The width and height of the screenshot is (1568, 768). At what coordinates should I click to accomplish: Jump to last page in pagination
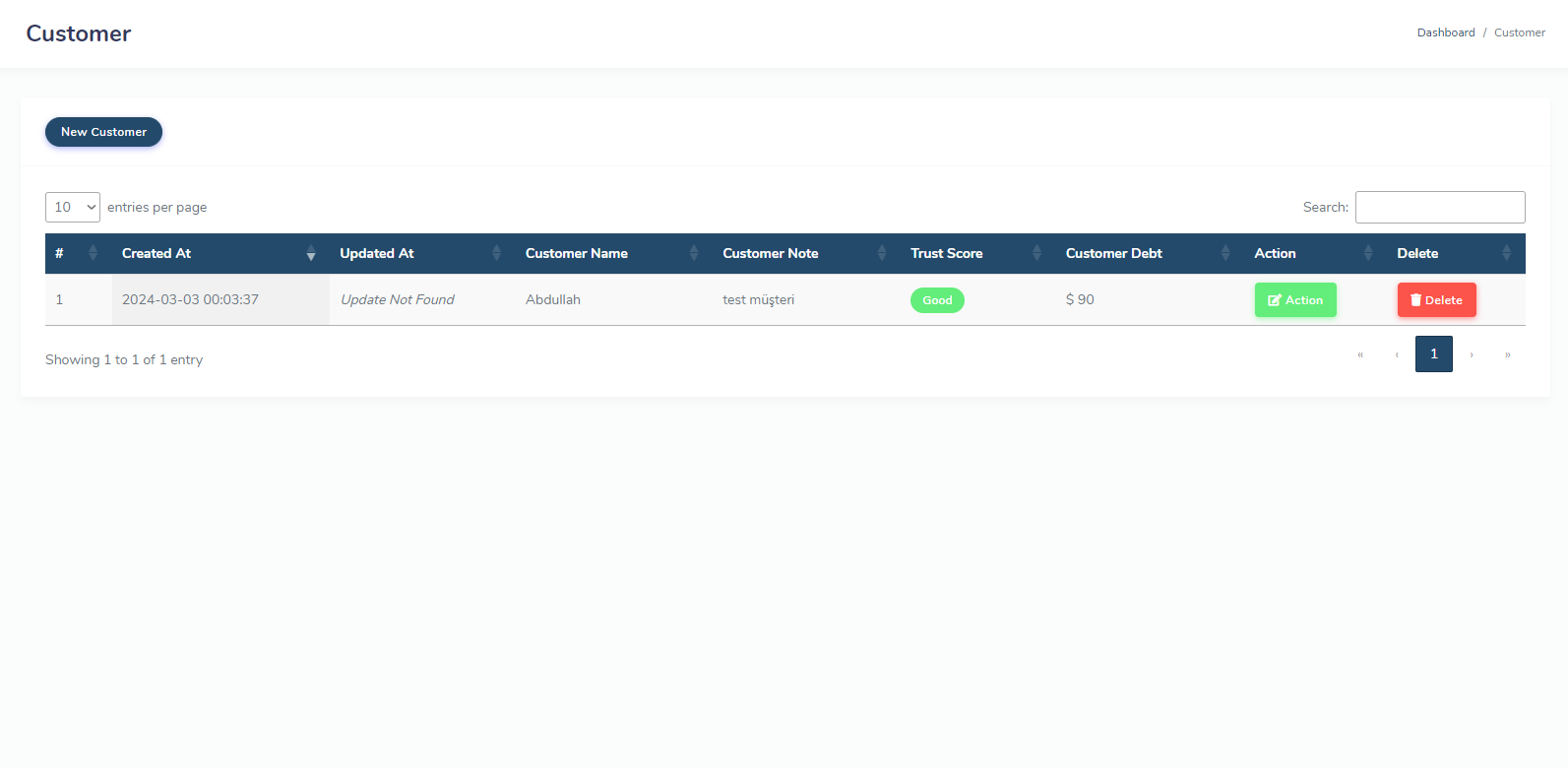coord(1507,354)
